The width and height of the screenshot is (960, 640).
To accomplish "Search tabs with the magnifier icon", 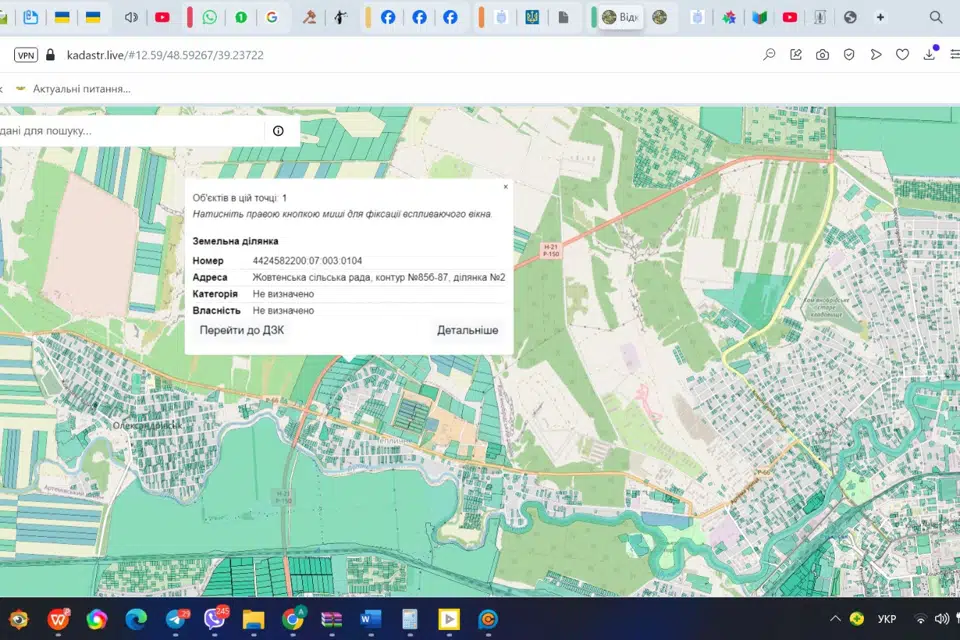I will [936, 17].
